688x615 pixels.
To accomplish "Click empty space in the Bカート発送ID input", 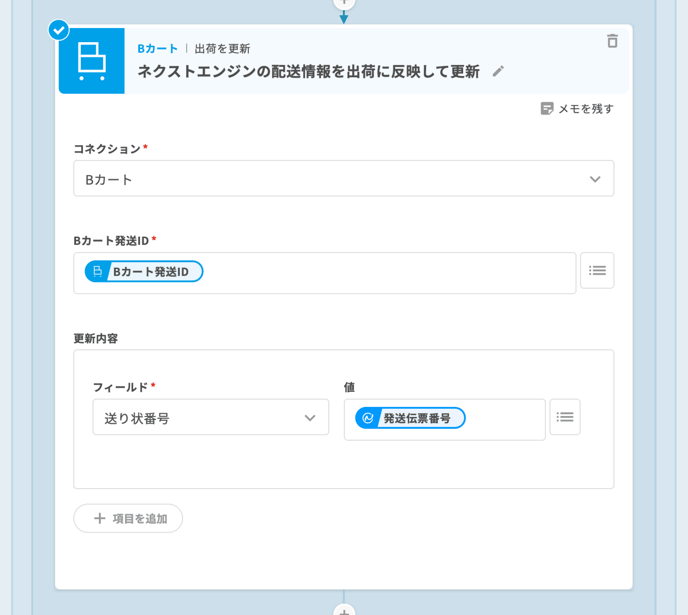I will (390, 272).
